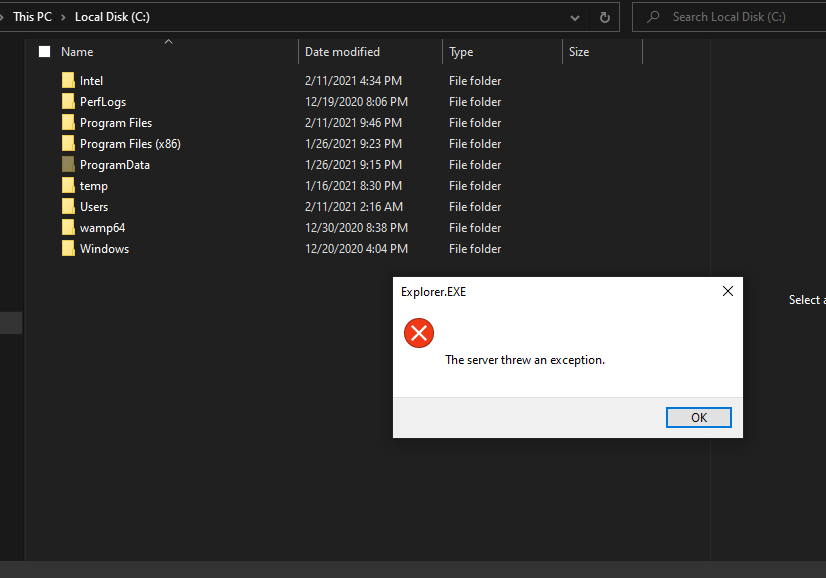826x578 pixels.
Task: Dismiss the error with the OK button
Action: coord(698,417)
